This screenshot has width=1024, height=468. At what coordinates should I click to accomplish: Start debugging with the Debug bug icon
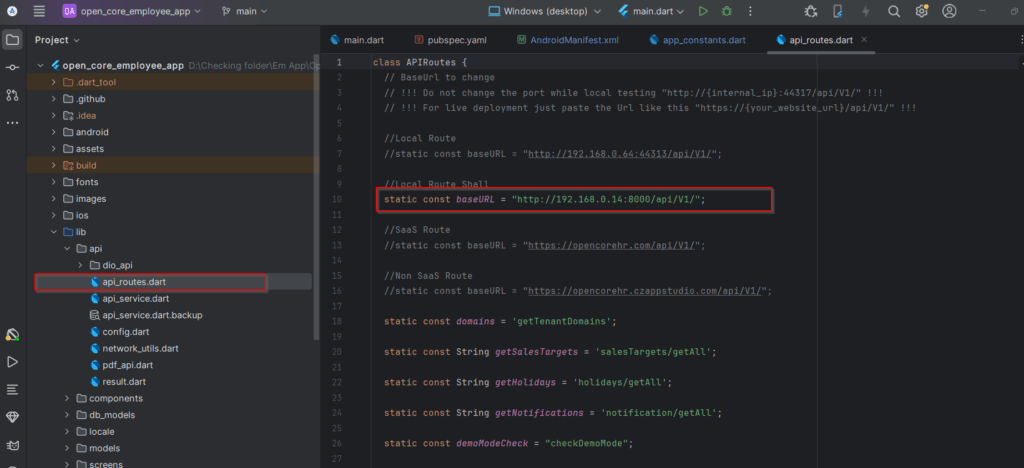point(726,12)
